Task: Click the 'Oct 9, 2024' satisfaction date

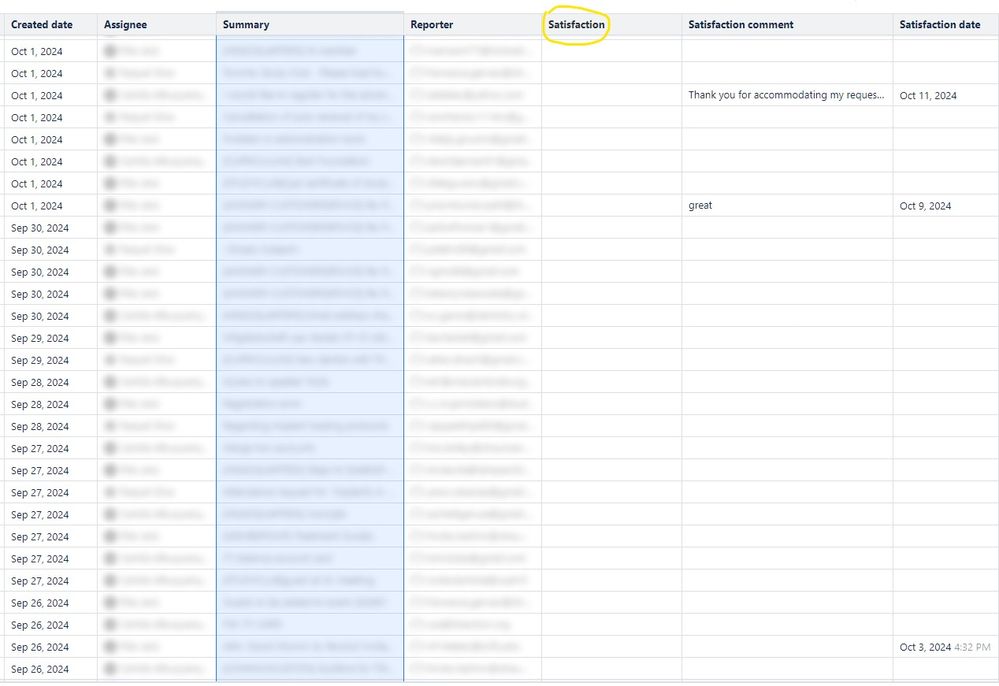Action: pos(925,206)
